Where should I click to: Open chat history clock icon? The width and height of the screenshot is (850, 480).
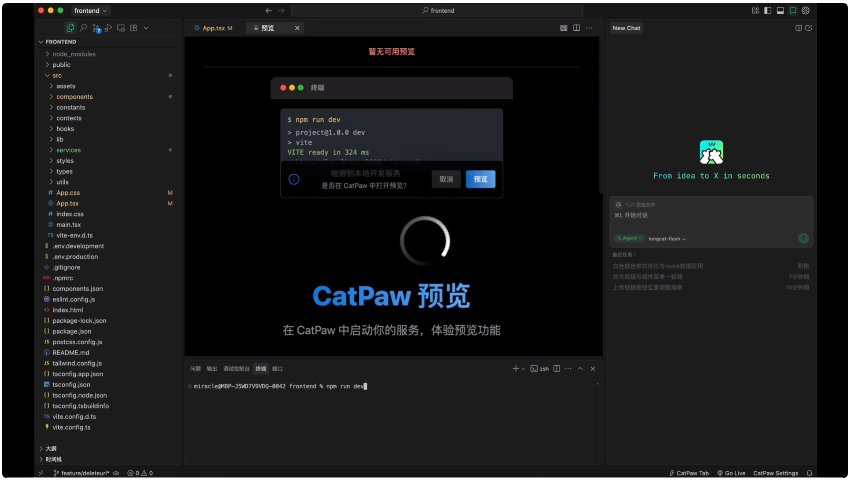[799, 28]
